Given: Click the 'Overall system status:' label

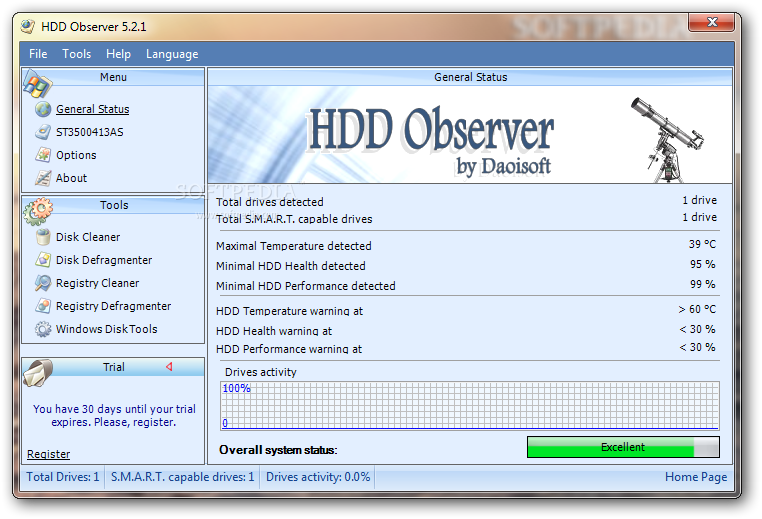Looking at the screenshot, I should point(278,450).
